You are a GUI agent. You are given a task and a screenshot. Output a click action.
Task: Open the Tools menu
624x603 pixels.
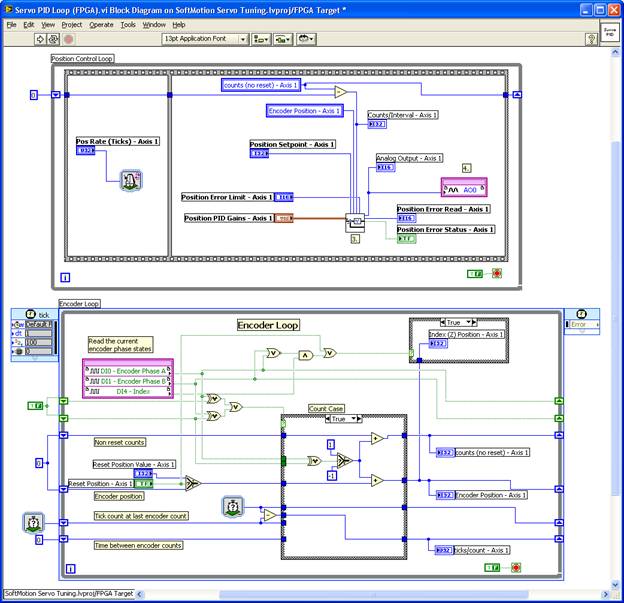[x=128, y=24]
